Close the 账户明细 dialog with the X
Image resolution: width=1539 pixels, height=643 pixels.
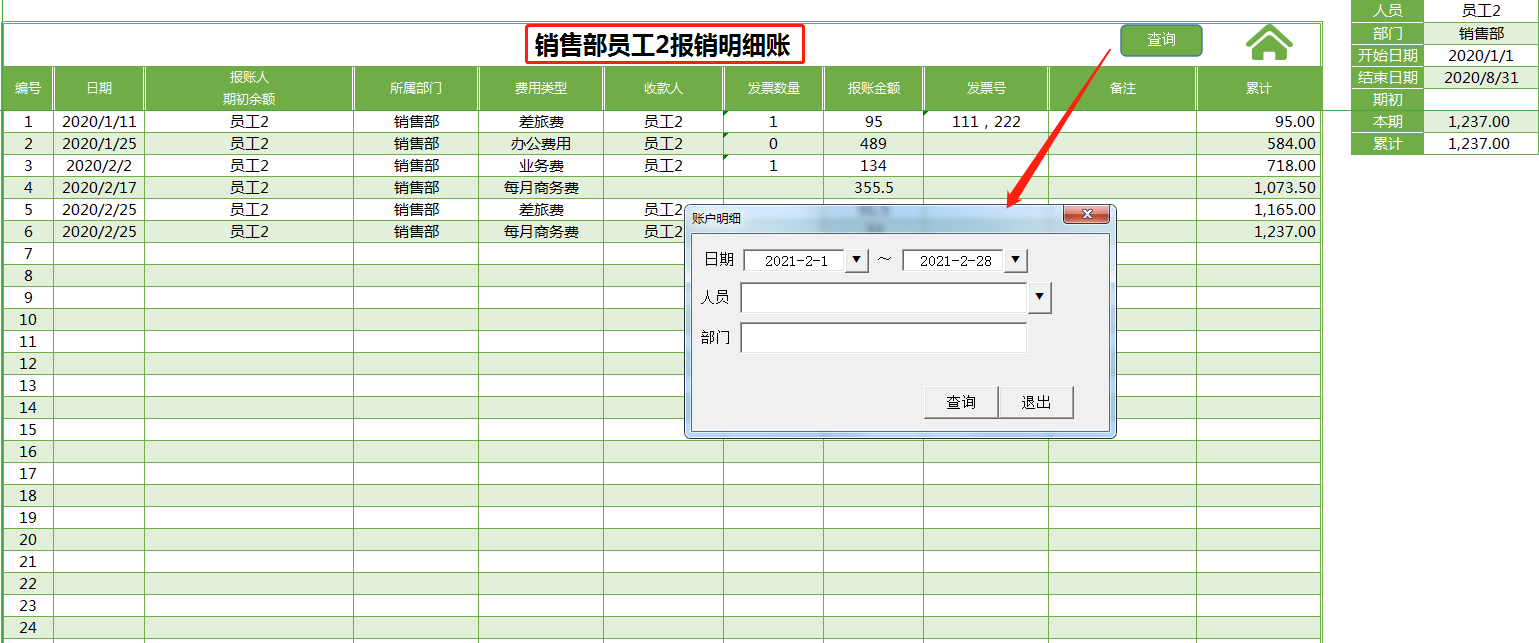point(1087,214)
